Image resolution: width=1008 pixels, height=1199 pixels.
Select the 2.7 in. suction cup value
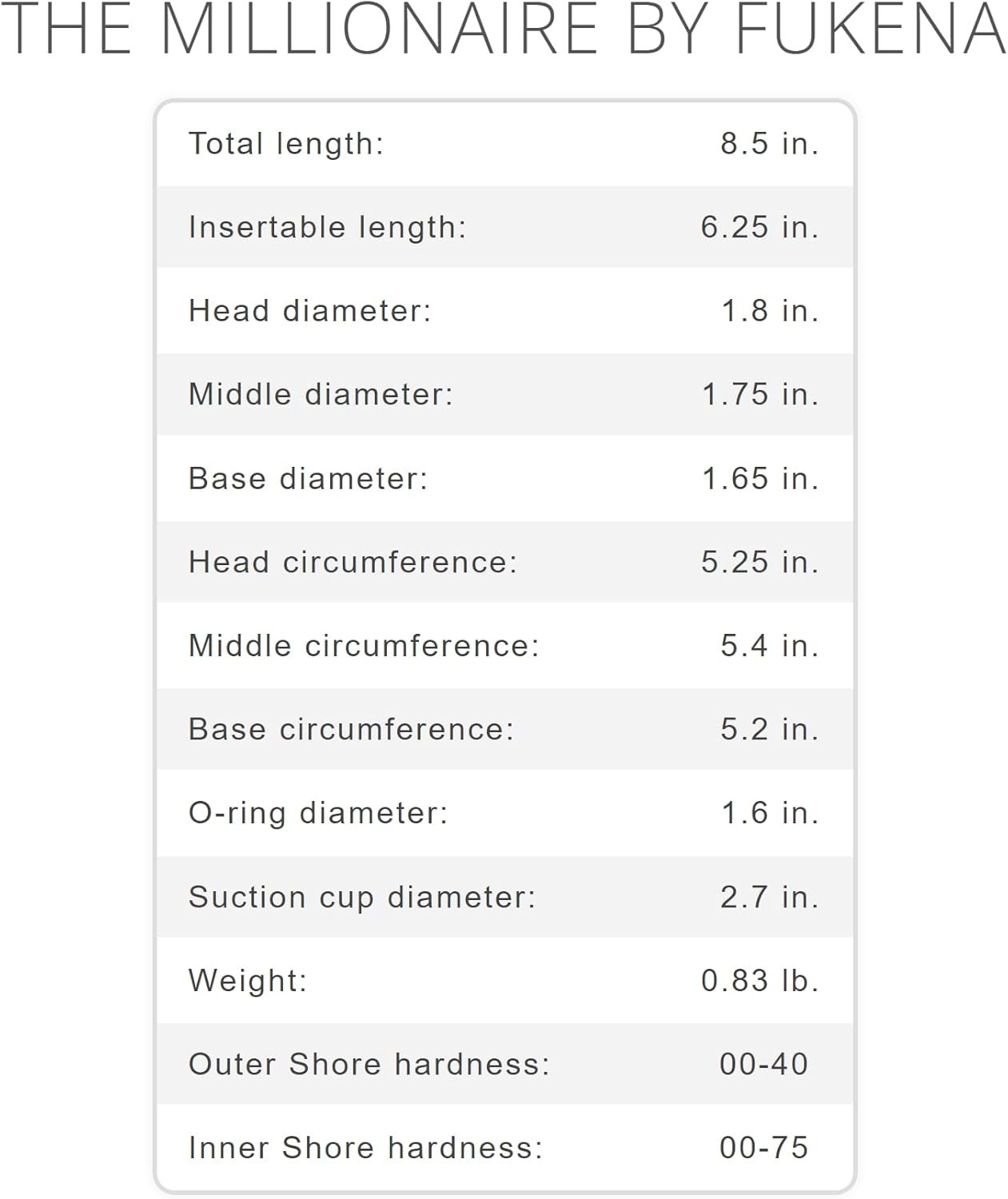(770, 897)
